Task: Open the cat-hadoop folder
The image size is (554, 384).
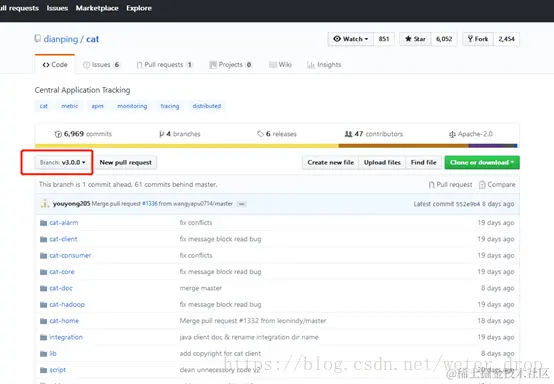Action: coord(67,304)
